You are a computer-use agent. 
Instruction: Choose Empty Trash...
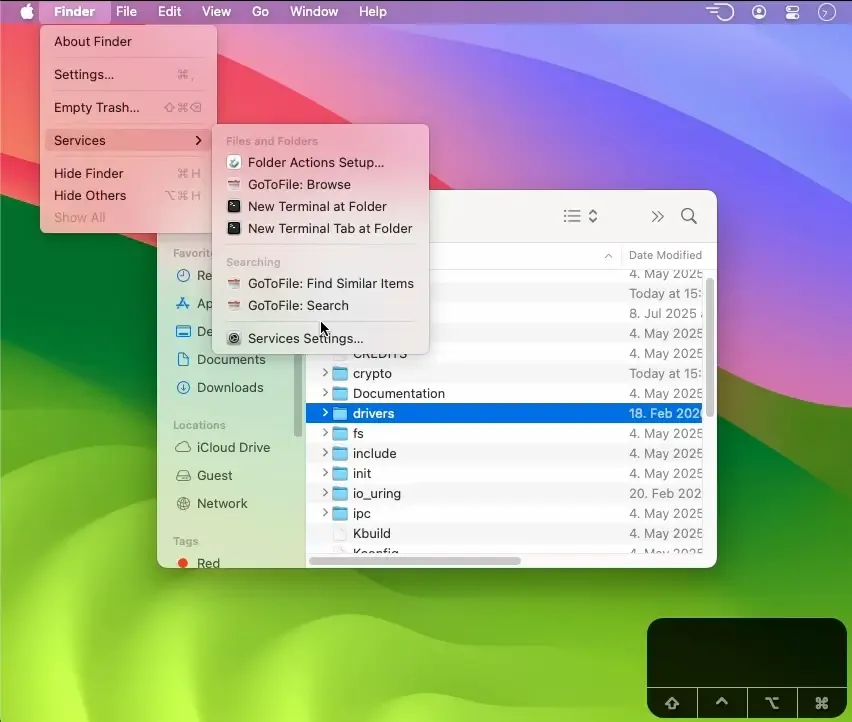pyautogui.click(x=128, y=108)
